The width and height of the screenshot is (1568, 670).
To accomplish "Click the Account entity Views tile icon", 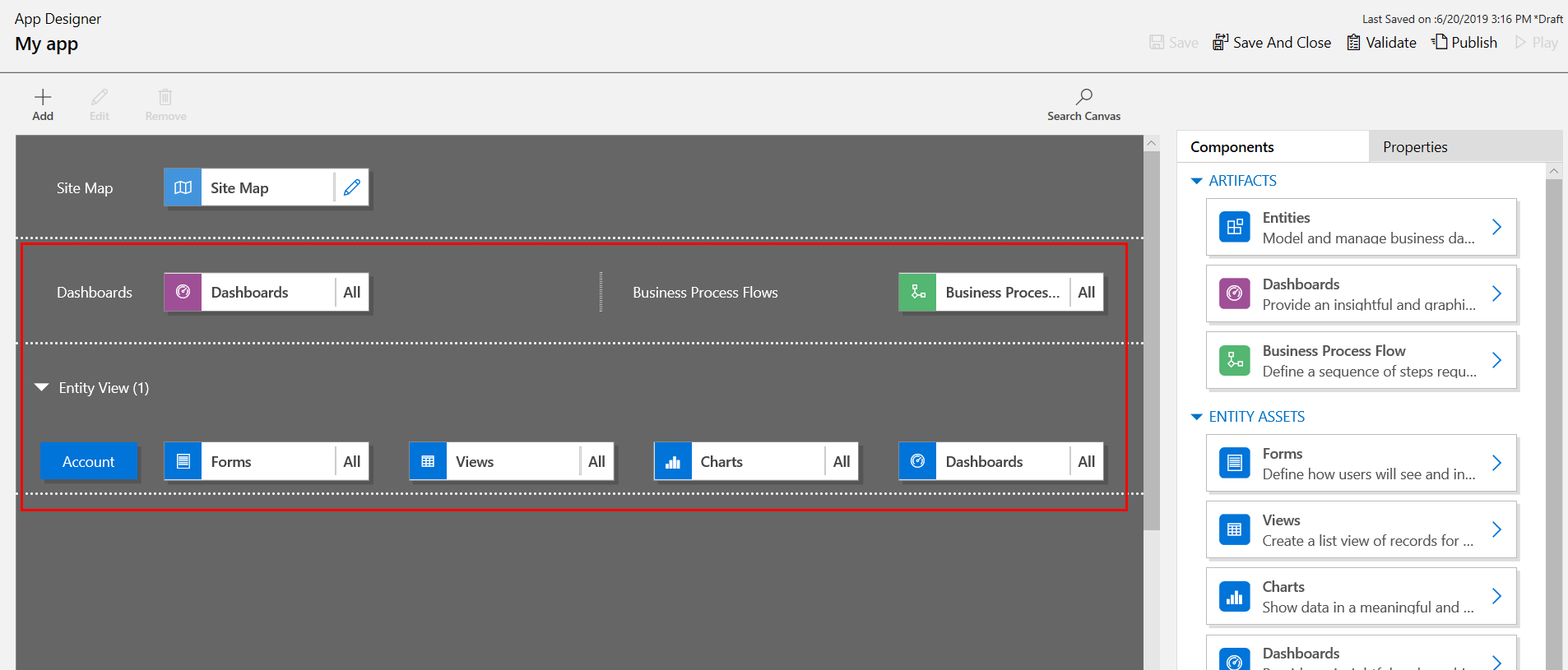I will coord(428,462).
